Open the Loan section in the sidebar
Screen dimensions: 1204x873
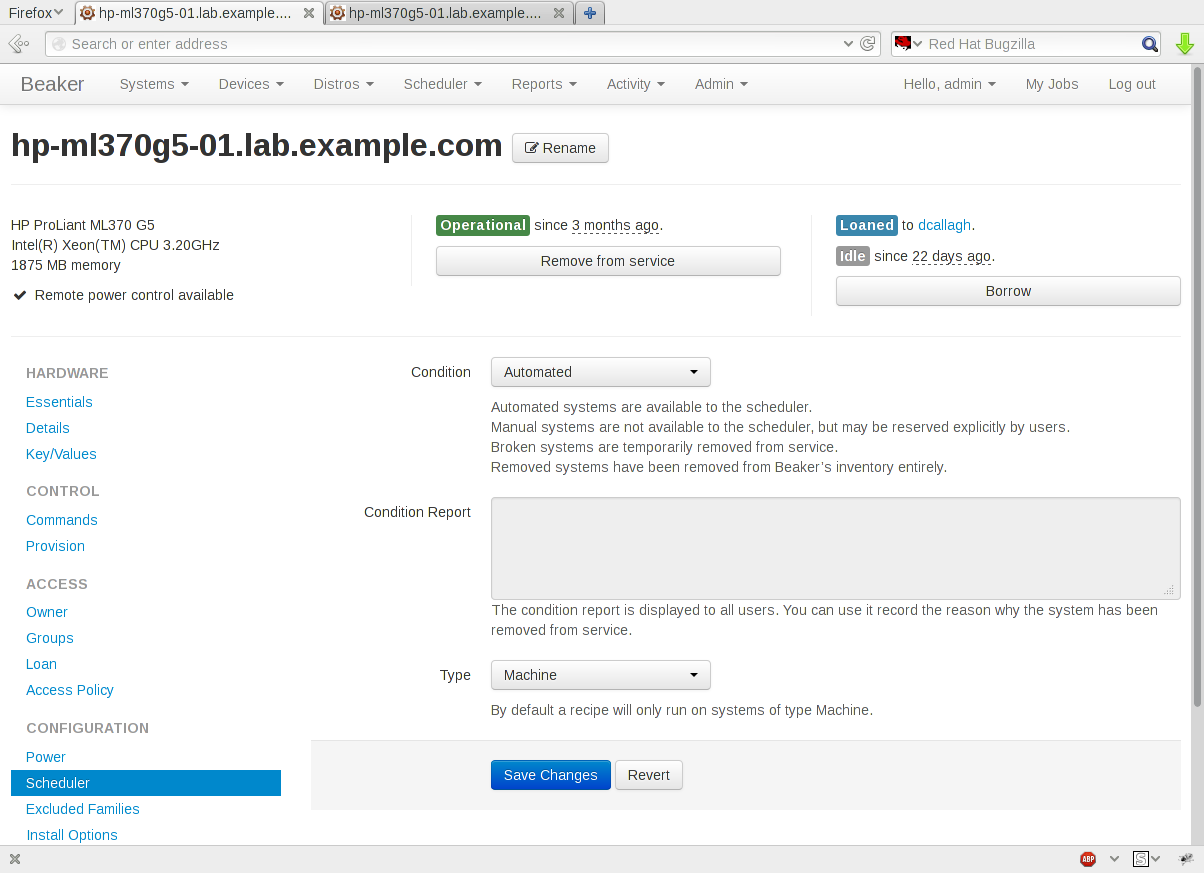41,664
